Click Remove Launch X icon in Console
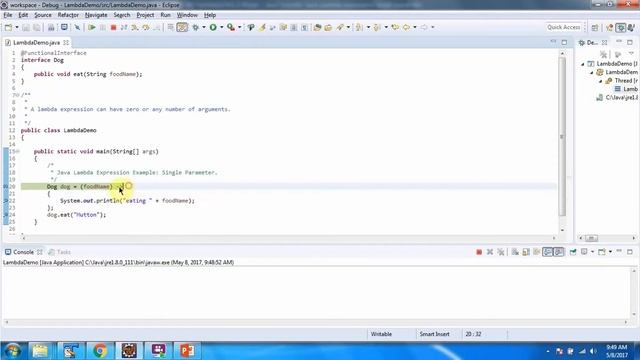This screenshot has width=640, height=360. pyautogui.click(x=490, y=252)
